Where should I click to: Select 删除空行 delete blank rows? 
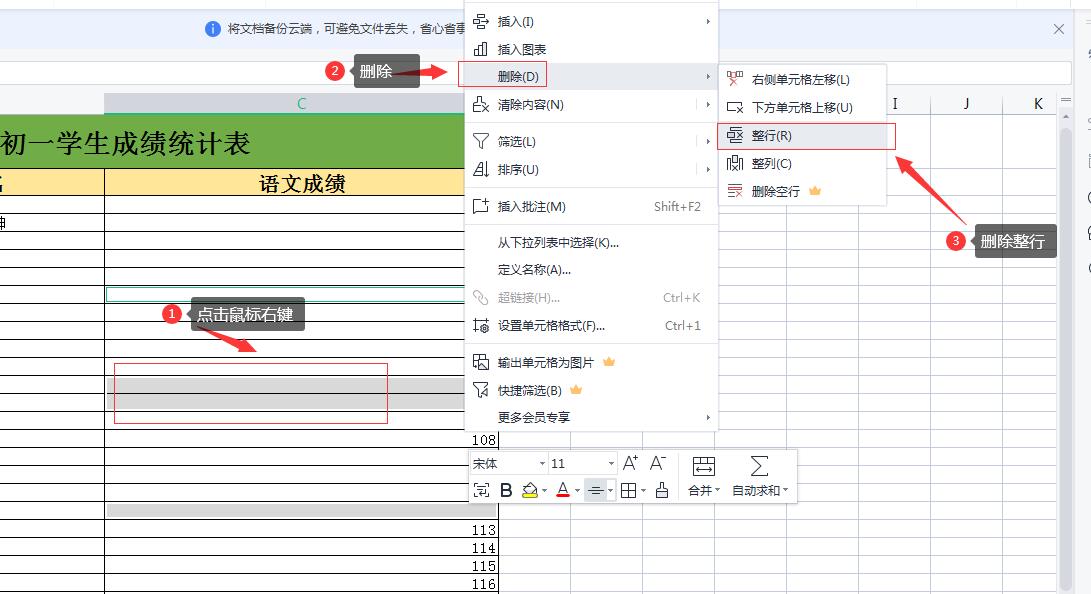pyautogui.click(x=802, y=191)
